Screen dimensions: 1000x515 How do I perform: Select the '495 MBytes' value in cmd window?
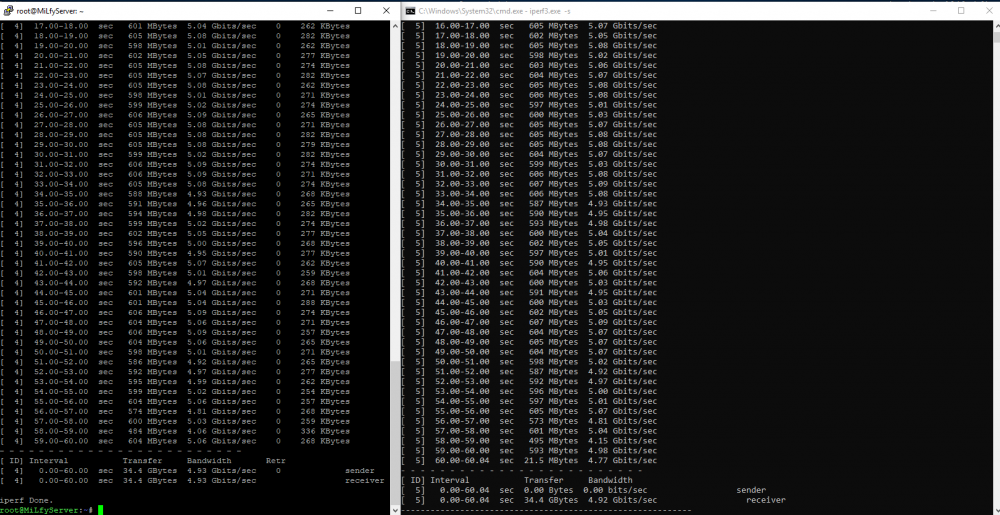(x=554, y=441)
